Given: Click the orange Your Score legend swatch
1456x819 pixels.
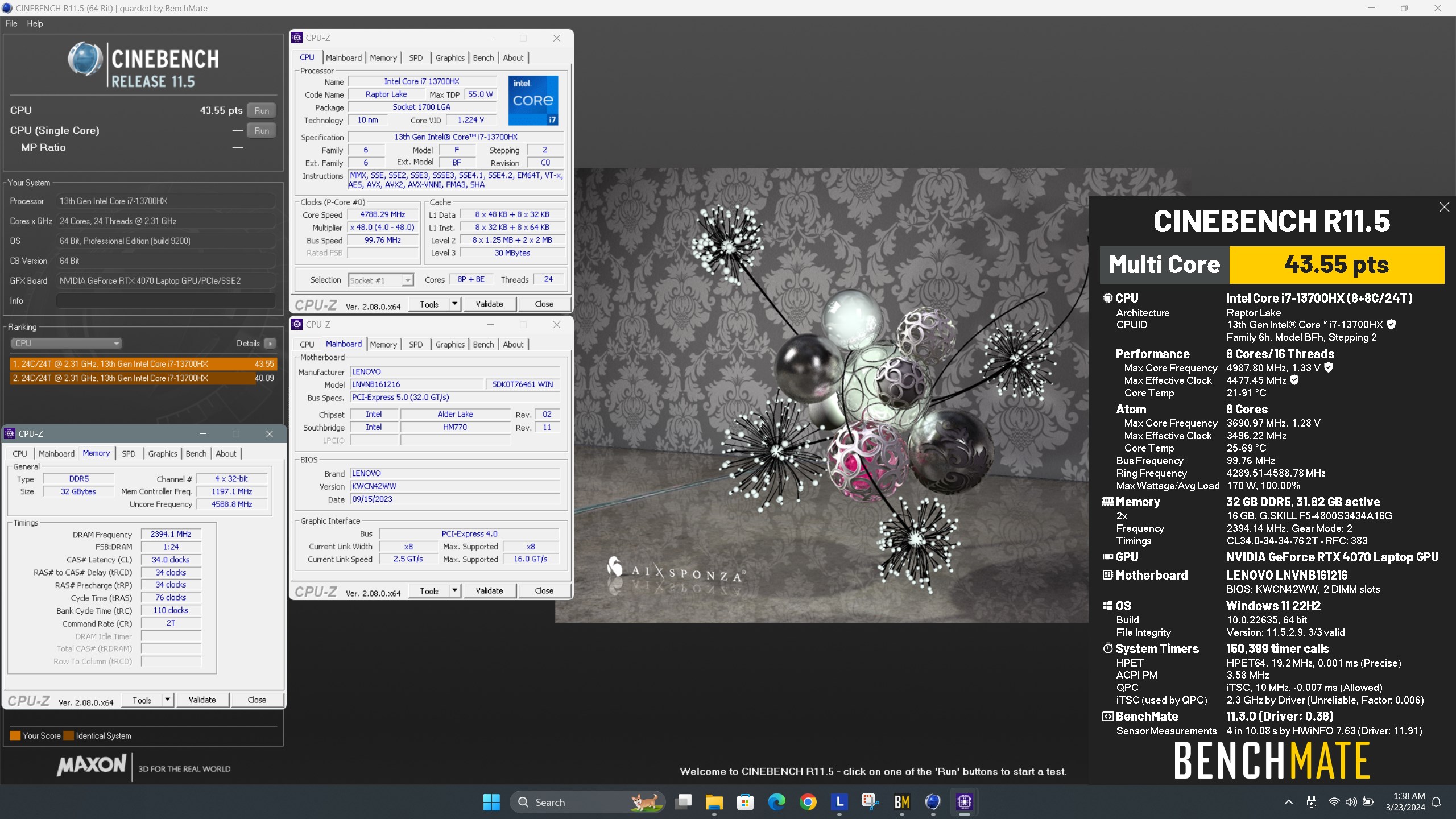Looking at the screenshot, I should (x=15, y=735).
